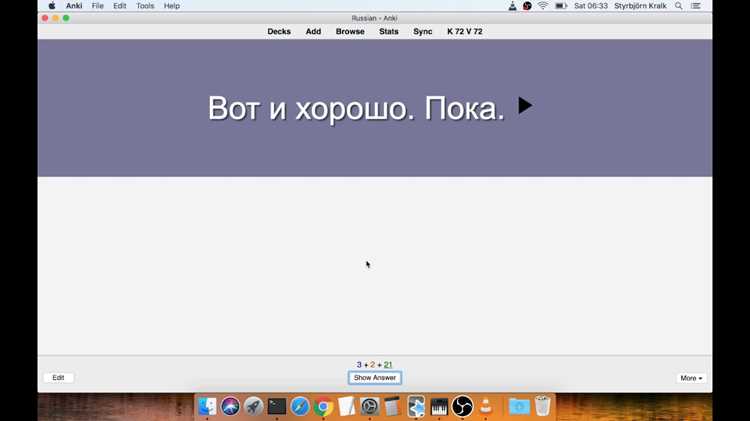This screenshot has width=750, height=421.
Task: Open Google Chrome from the dock
Action: [x=323, y=407]
